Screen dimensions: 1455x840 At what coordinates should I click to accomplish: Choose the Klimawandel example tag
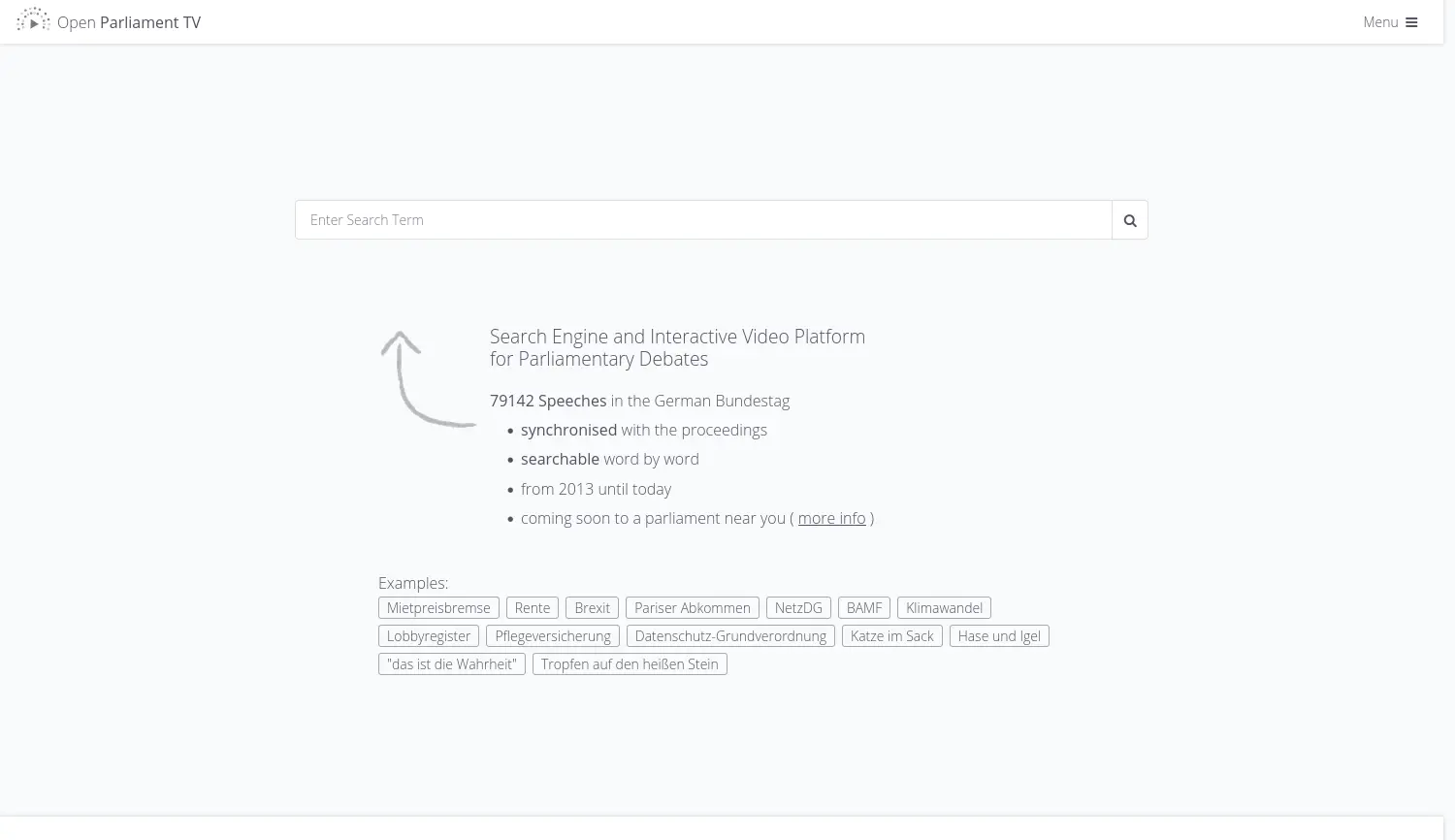pos(944,608)
